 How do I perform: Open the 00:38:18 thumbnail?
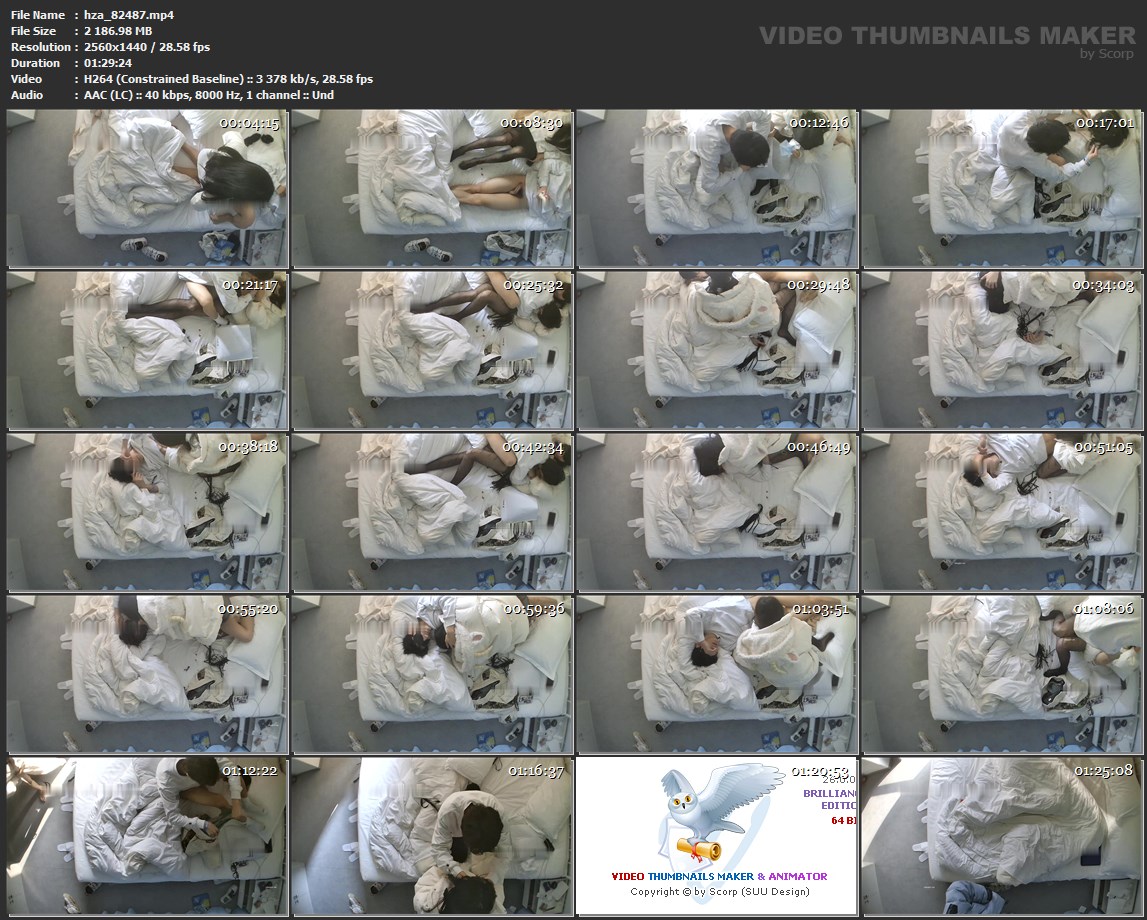click(x=148, y=512)
